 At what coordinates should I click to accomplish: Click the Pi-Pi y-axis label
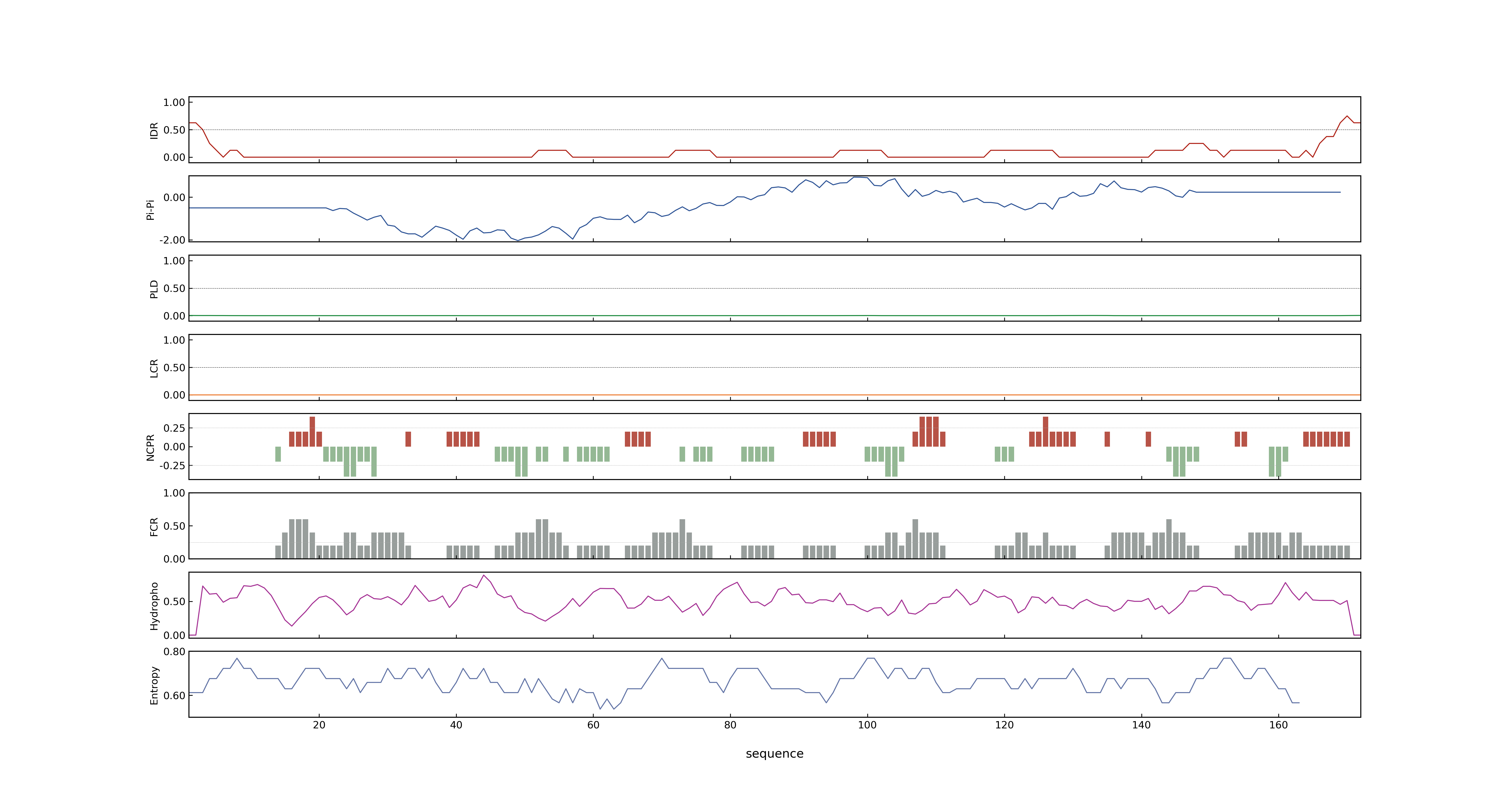click(x=150, y=209)
